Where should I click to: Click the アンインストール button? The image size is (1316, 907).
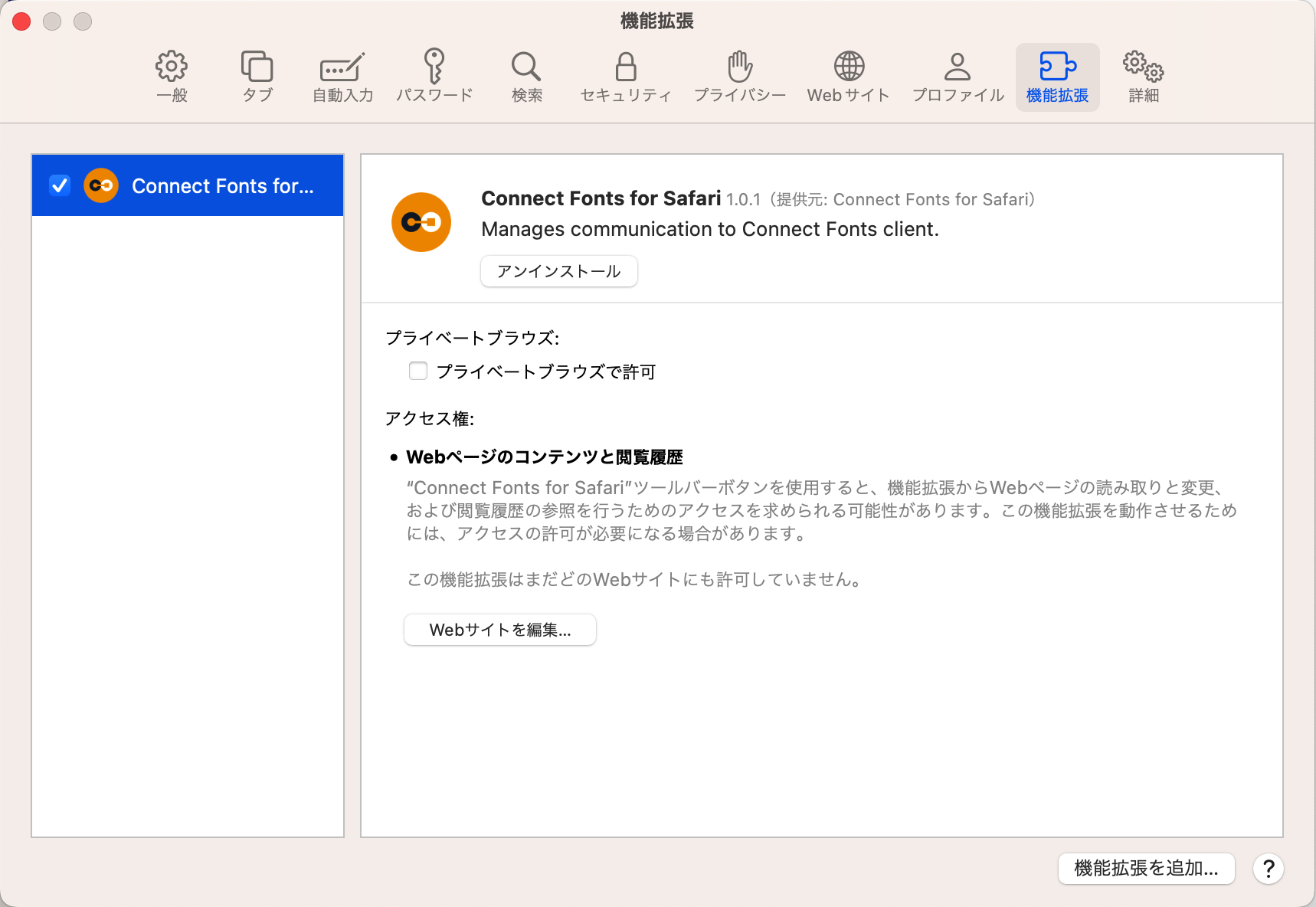(559, 271)
